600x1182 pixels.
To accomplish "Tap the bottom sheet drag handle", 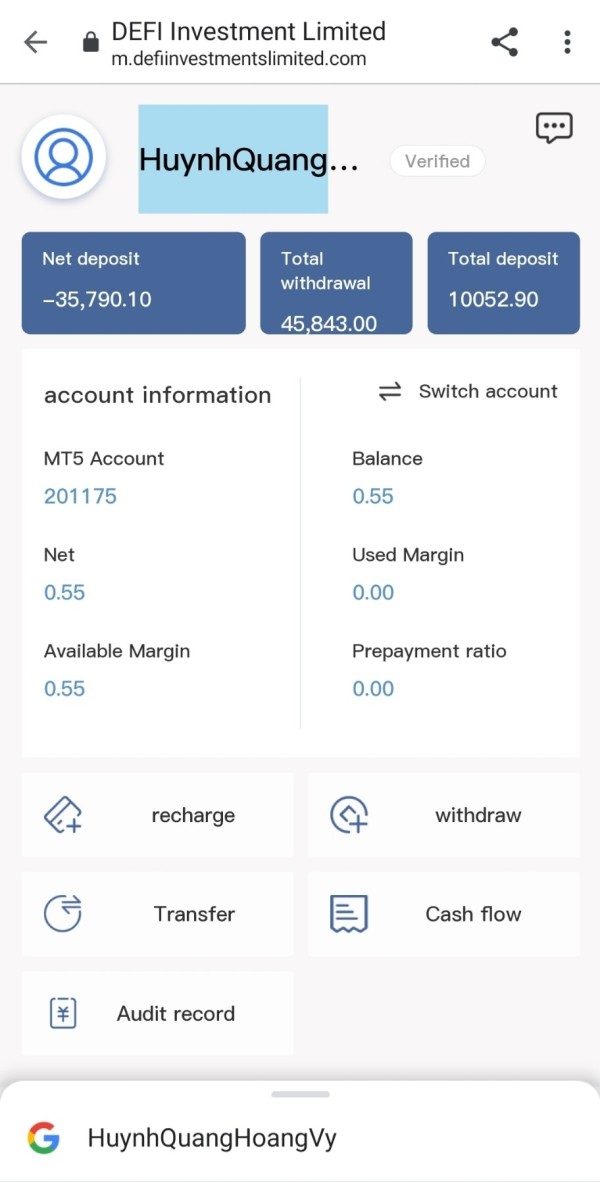I will pos(300,1094).
